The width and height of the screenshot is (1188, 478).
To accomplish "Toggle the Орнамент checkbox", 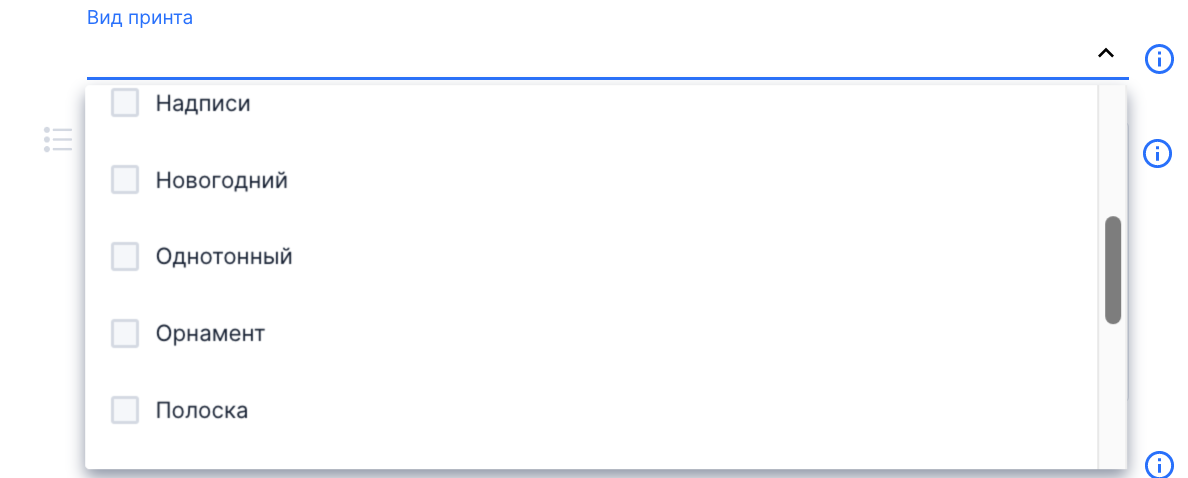I will point(125,333).
